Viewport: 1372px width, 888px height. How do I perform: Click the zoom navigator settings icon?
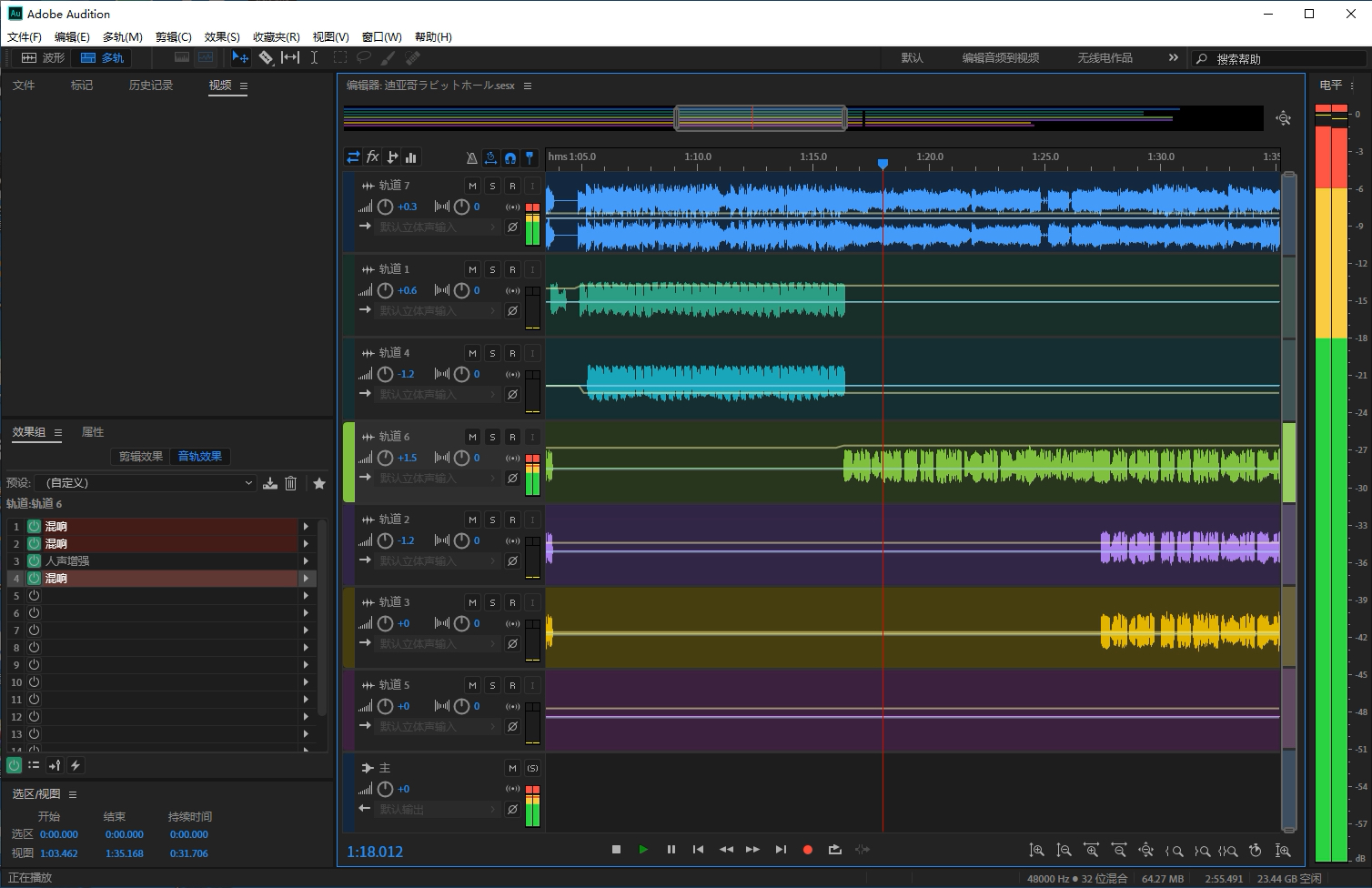[x=1283, y=118]
